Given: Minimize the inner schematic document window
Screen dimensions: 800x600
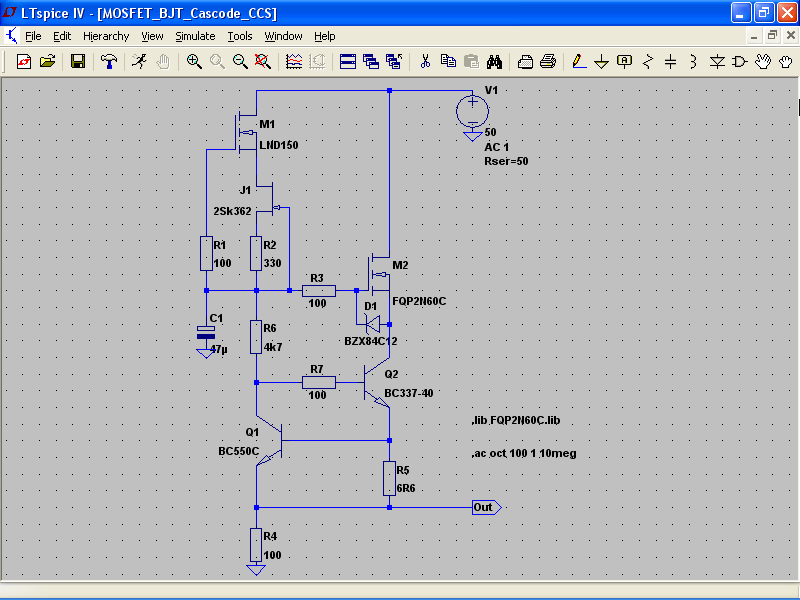Looking at the screenshot, I should pos(754,36).
